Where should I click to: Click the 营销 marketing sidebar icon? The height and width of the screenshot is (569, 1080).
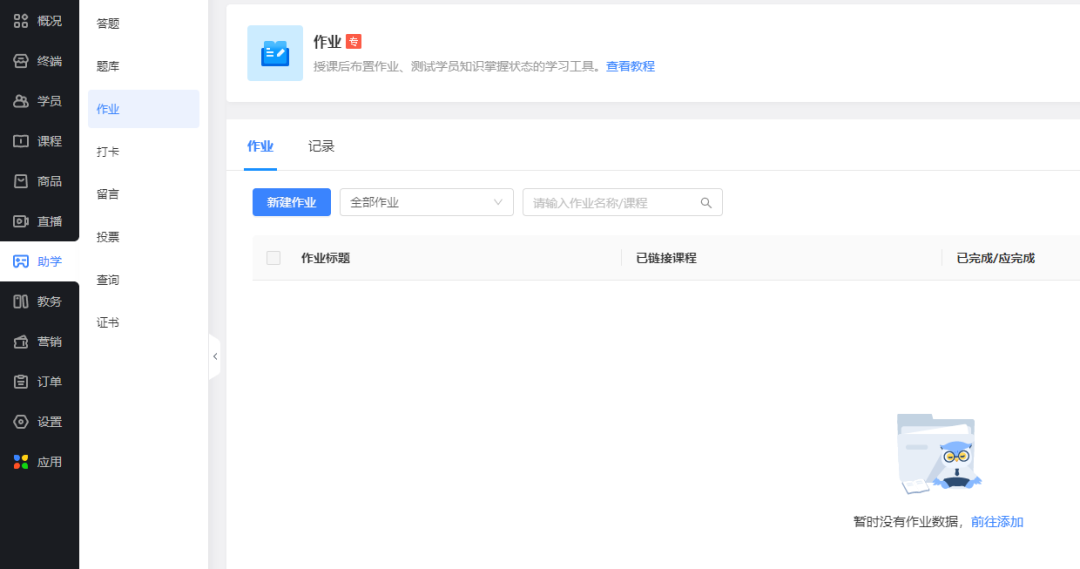(x=21, y=342)
